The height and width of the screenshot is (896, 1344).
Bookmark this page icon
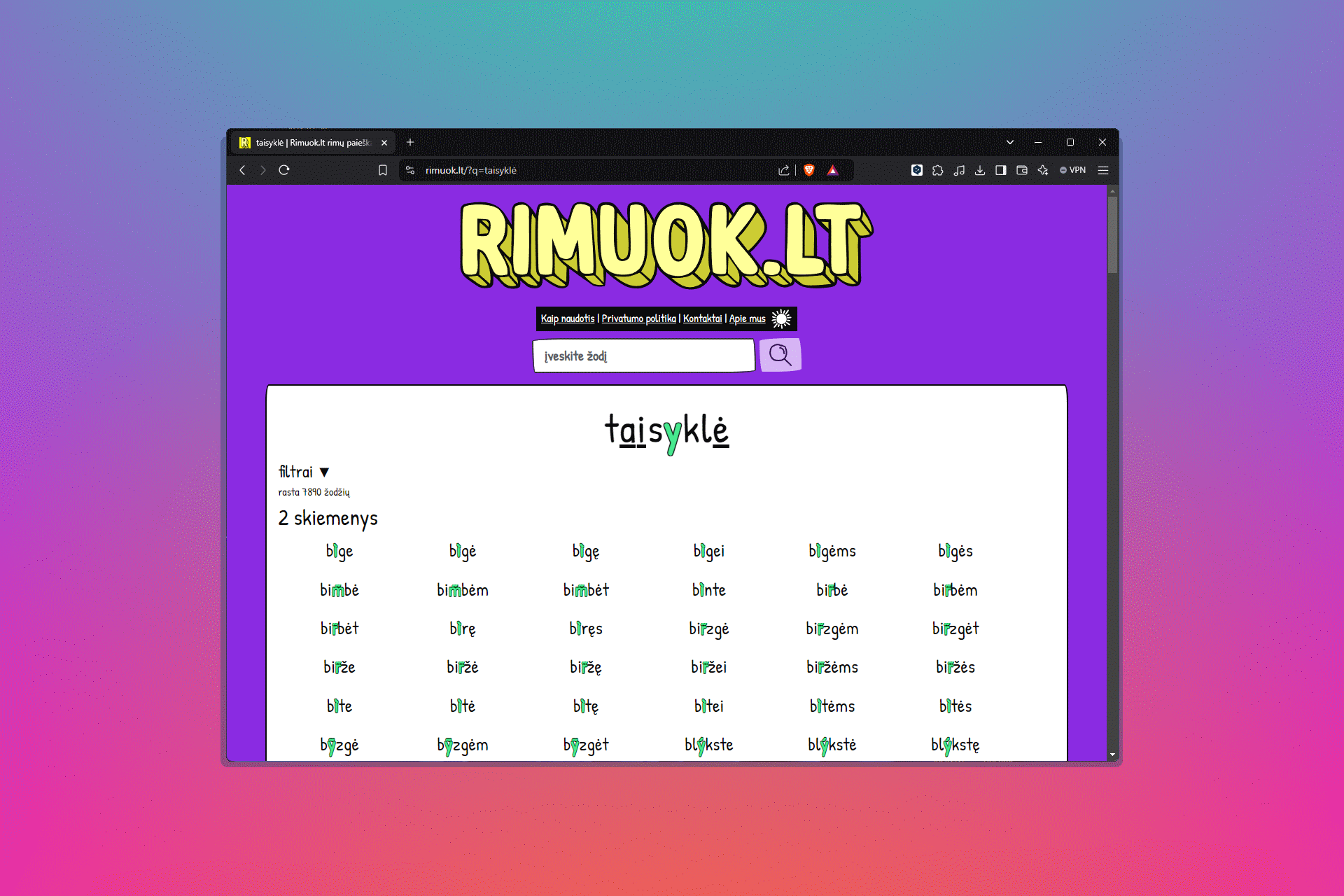(x=383, y=170)
